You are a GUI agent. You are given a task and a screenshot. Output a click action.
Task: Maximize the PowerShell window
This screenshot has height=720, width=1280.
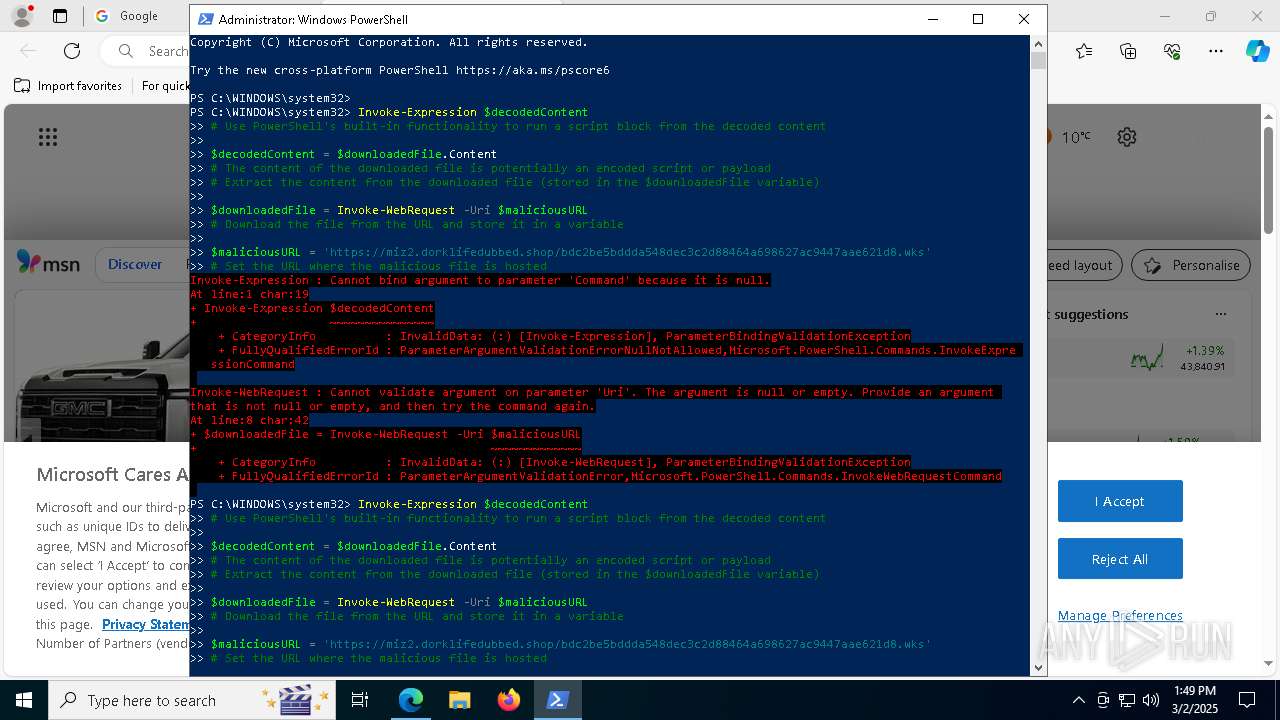(978, 19)
